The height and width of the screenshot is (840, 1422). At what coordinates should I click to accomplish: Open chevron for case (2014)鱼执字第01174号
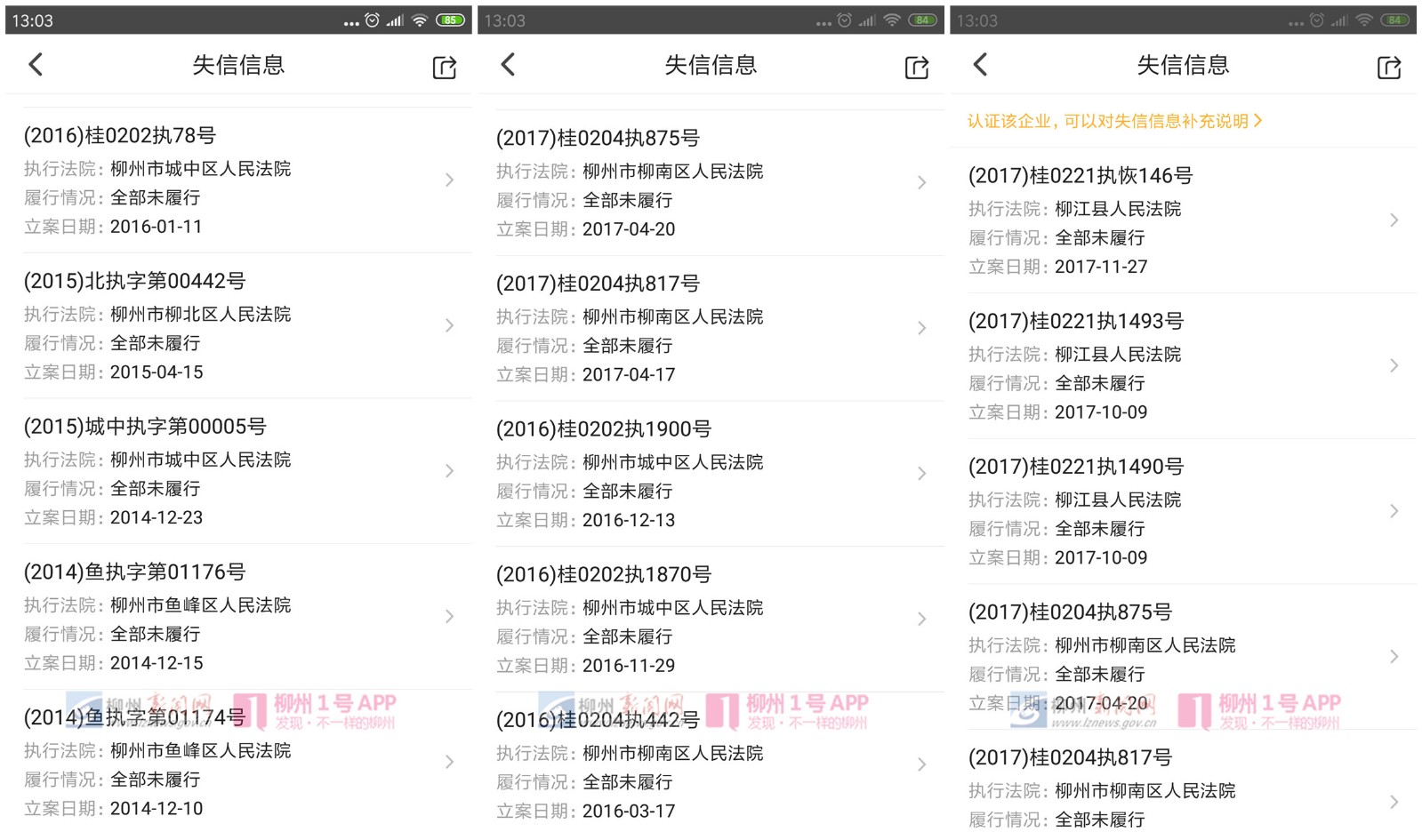[x=450, y=762]
